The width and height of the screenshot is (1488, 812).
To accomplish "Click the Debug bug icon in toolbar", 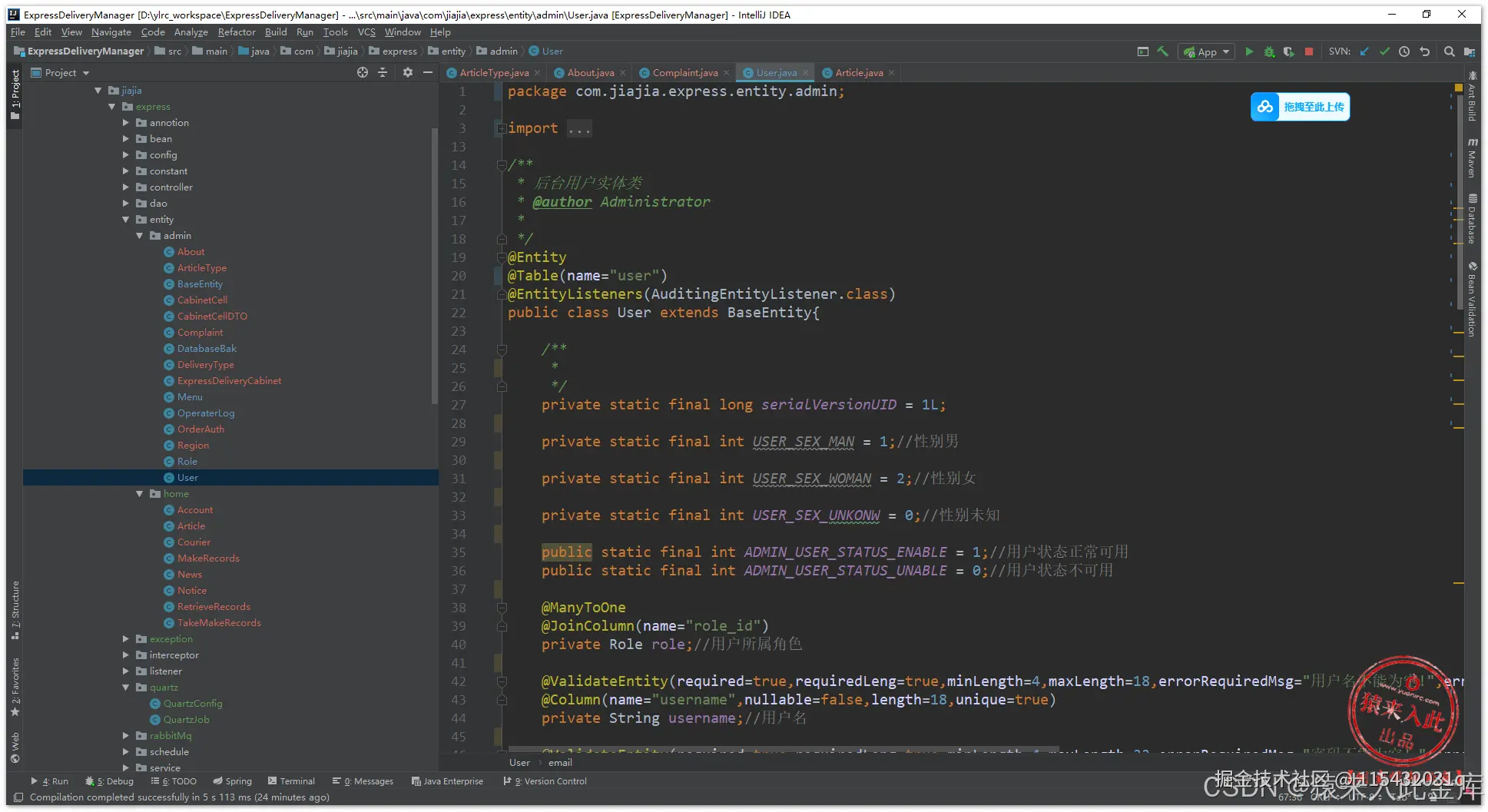I will 1269,51.
